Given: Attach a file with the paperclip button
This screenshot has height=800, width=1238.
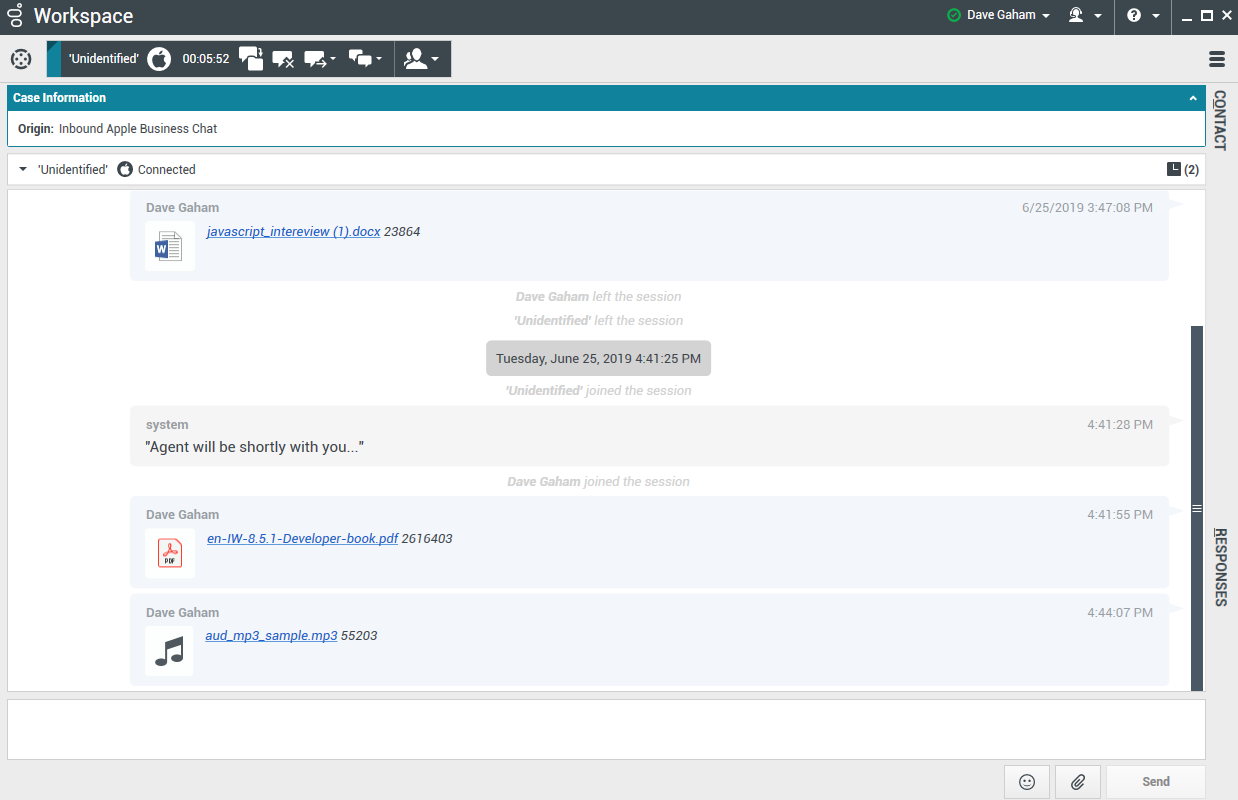Looking at the screenshot, I should click(x=1077, y=782).
